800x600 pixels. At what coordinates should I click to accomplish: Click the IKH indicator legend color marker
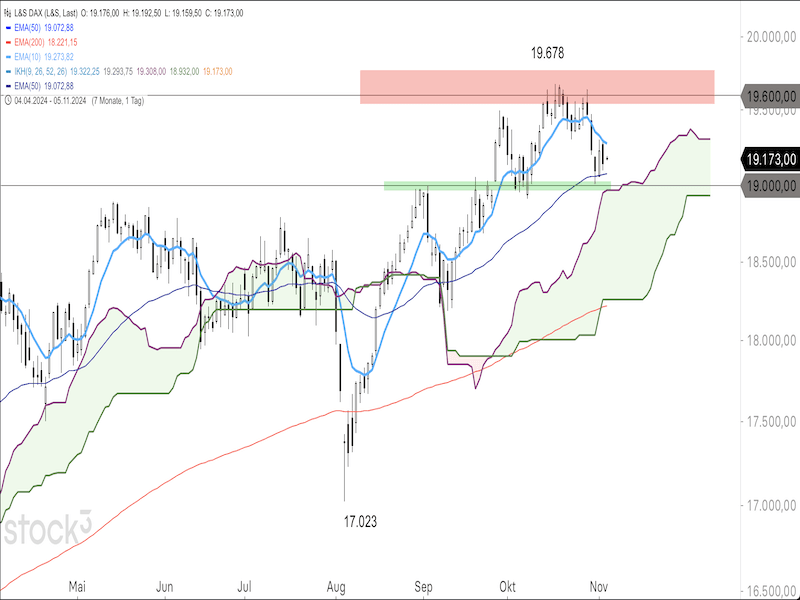tap(8, 71)
